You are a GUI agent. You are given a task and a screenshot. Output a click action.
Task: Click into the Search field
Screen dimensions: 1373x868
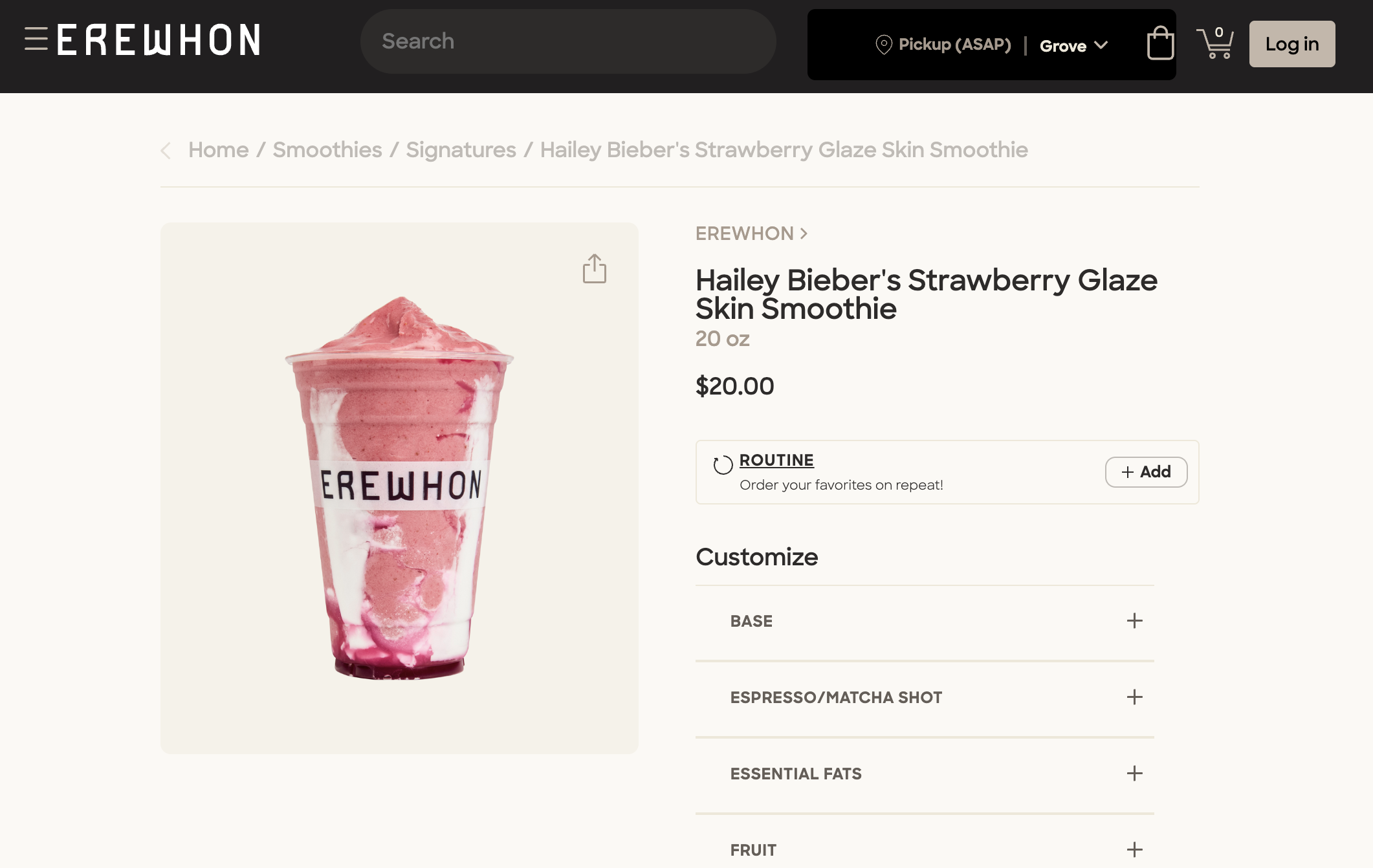tap(567, 41)
